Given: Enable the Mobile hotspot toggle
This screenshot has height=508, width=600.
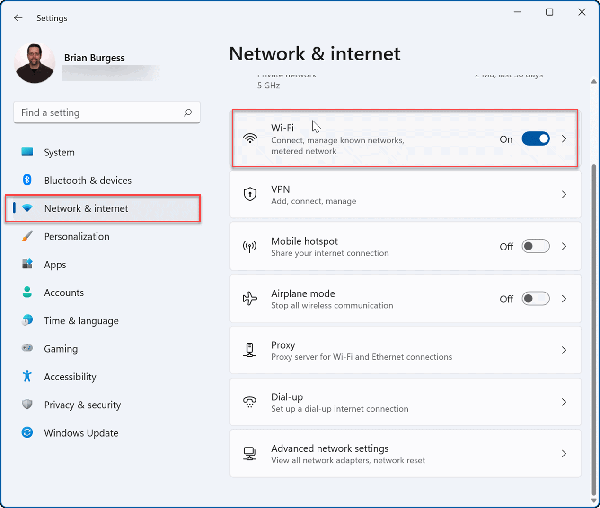Looking at the screenshot, I should click(x=536, y=246).
